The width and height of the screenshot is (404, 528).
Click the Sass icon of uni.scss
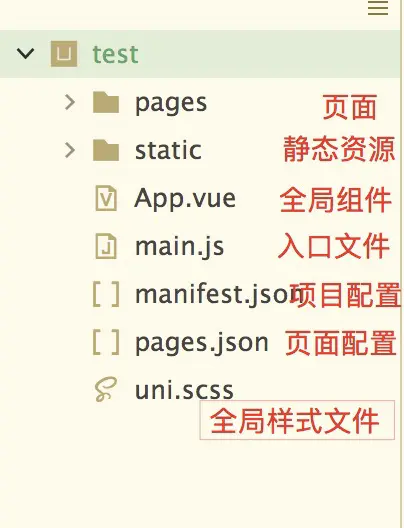pyautogui.click(x=106, y=390)
